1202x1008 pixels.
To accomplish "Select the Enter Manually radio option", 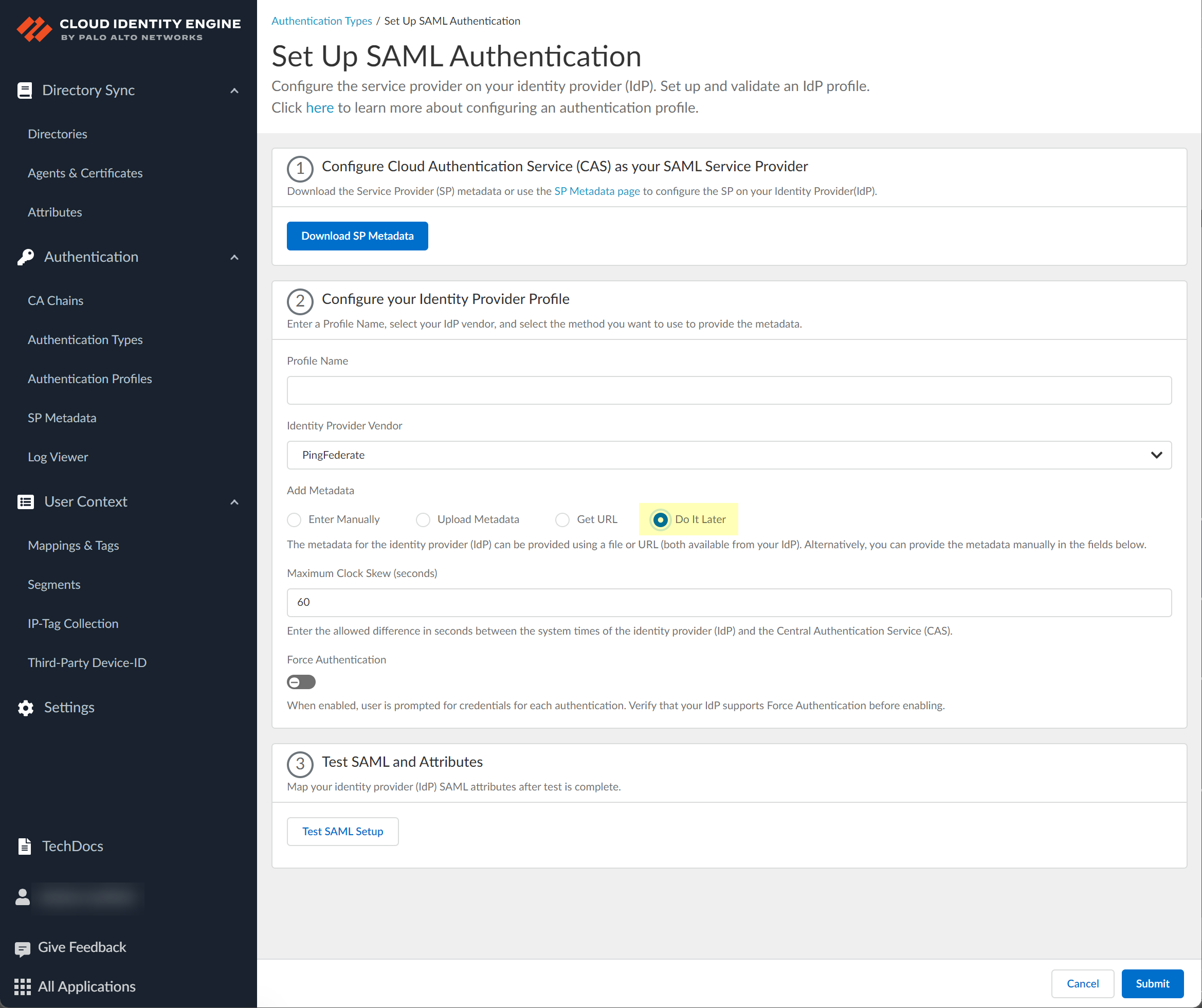I will pos(294,519).
